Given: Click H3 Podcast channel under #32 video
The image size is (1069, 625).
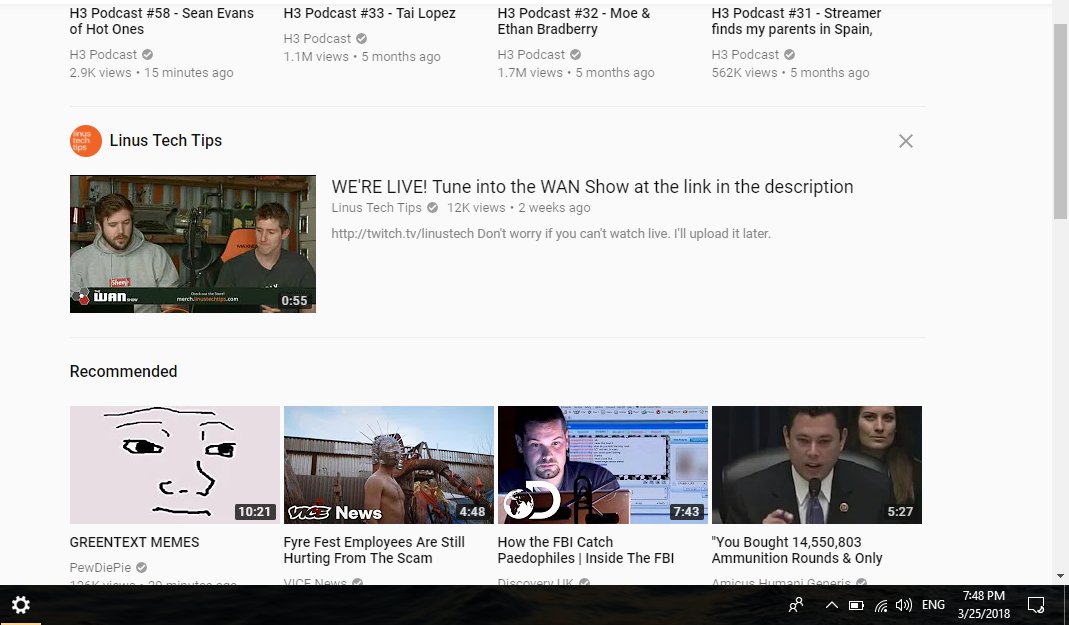Looking at the screenshot, I should click(x=531, y=55).
